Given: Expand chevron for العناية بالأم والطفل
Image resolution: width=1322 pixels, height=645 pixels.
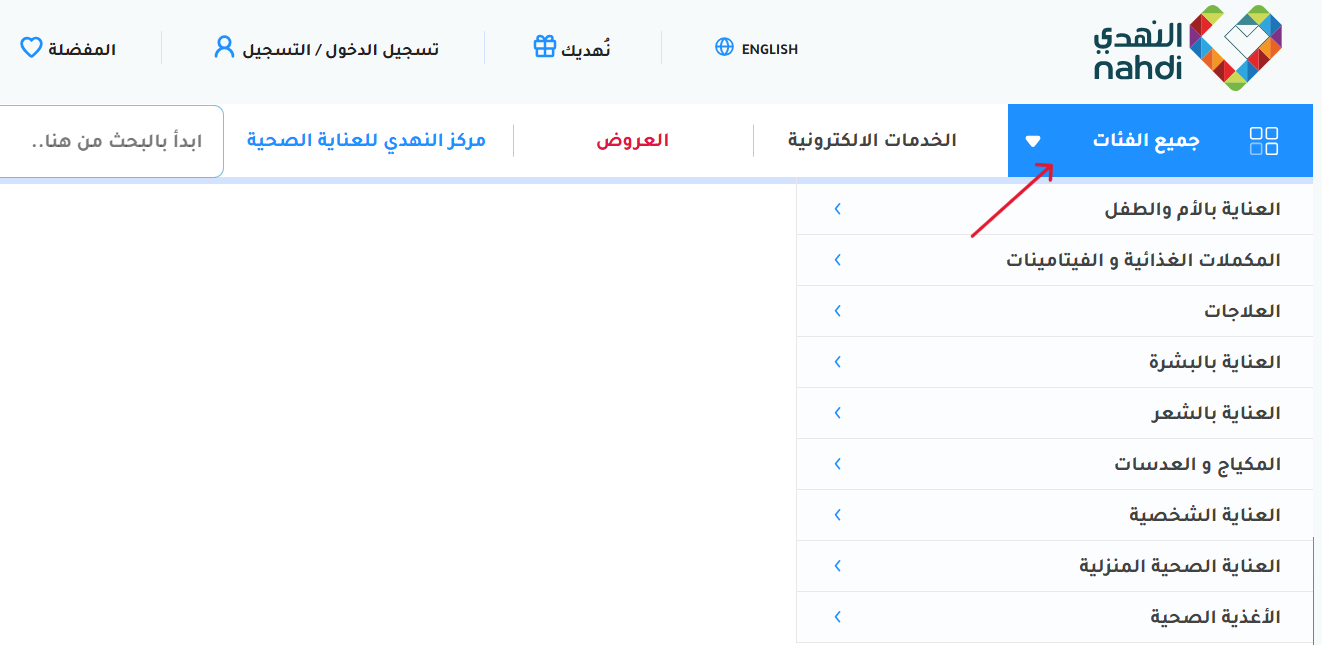Looking at the screenshot, I should (x=838, y=209).
